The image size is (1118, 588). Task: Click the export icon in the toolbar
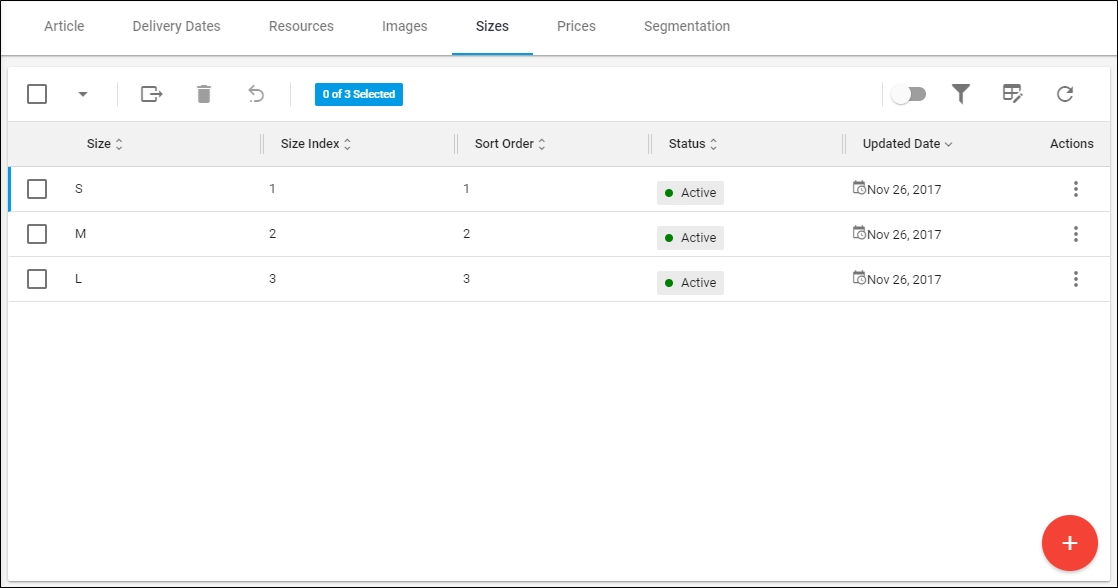152,94
